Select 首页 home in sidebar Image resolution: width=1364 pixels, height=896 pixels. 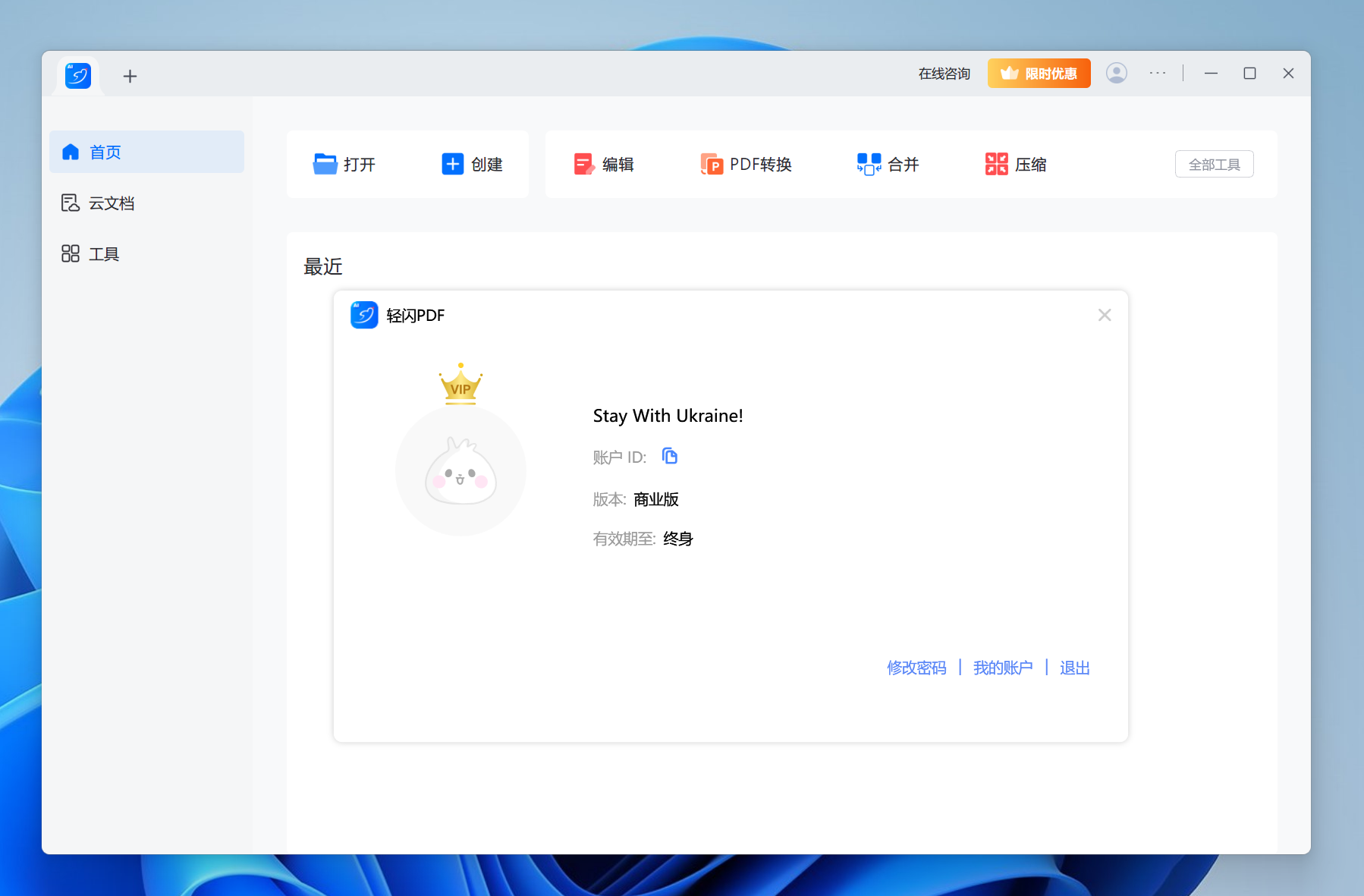(146, 152)
